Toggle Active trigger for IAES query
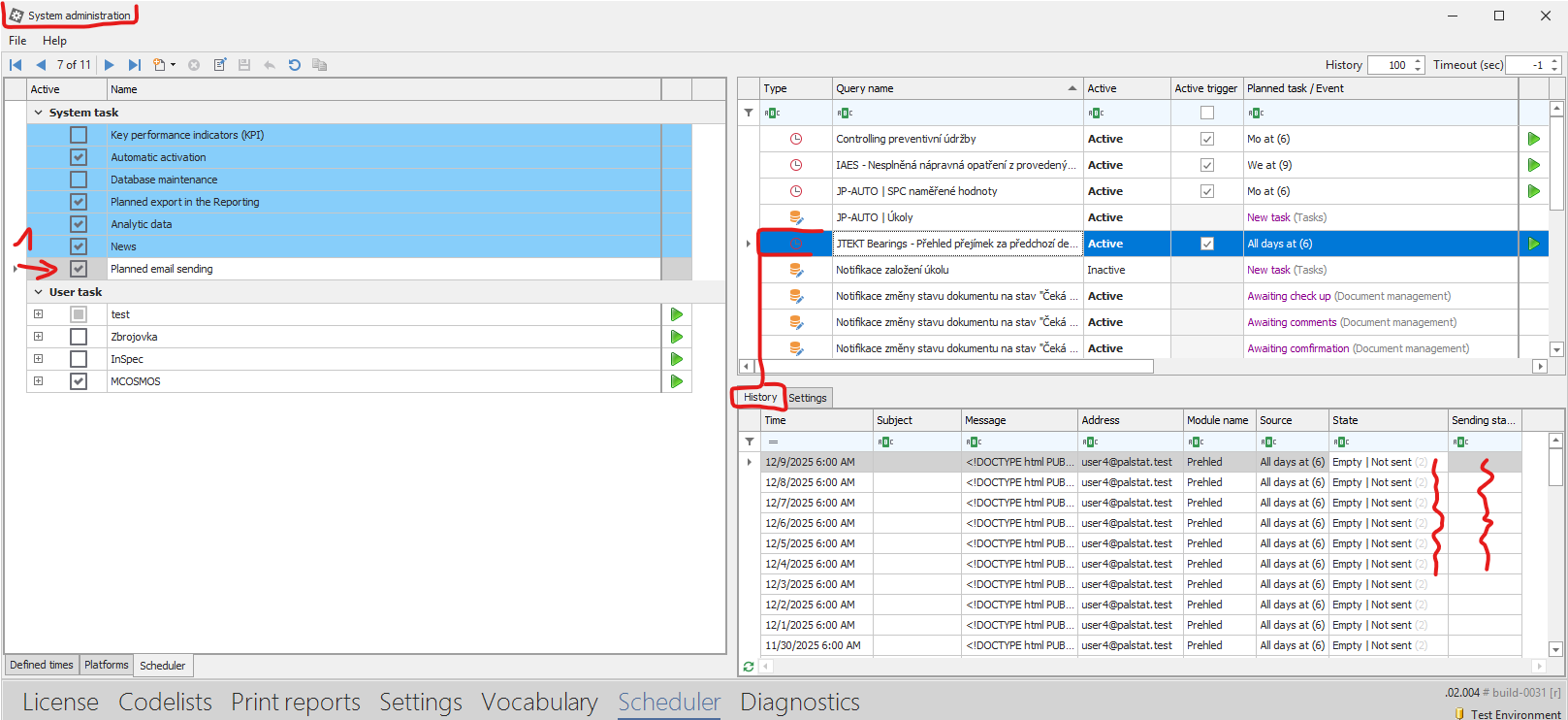The image size is (1568, 720). coord(1206,165)
